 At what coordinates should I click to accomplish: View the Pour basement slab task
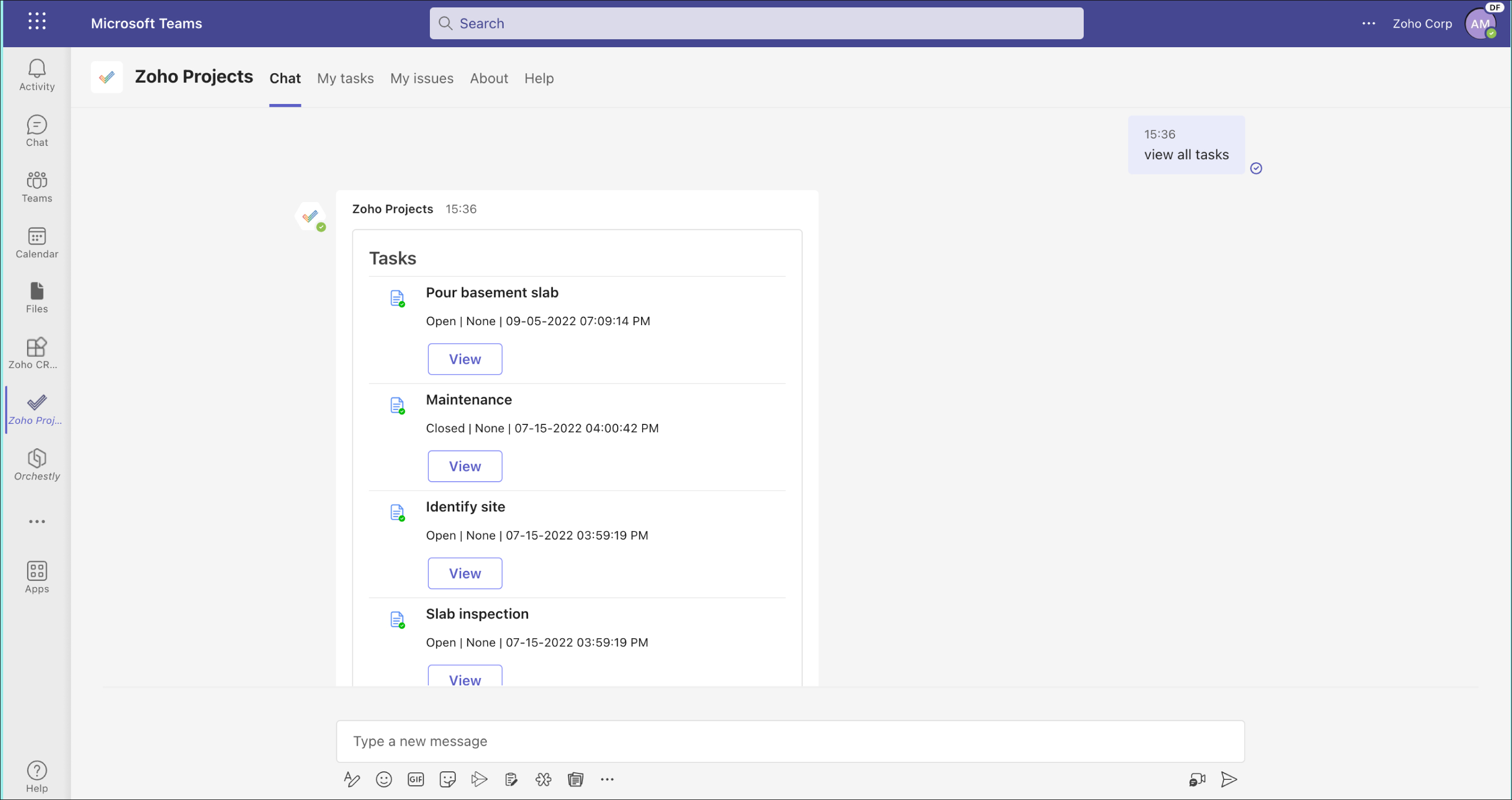(x=464, y=359)
